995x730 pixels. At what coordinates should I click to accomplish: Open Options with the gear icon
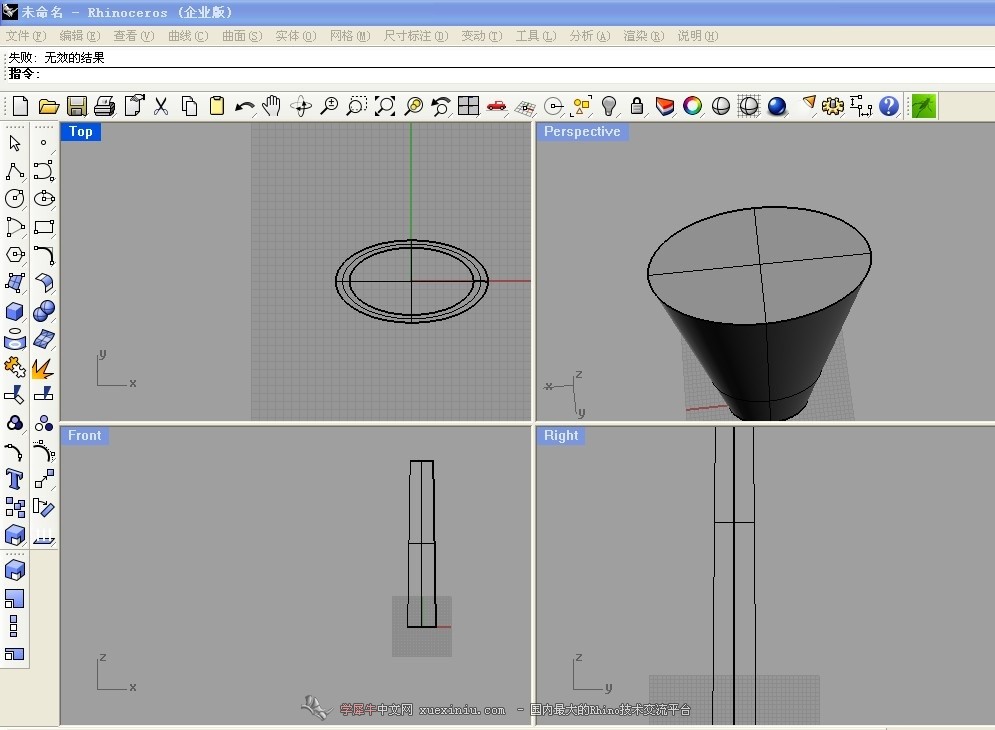[x=833, y=106]
